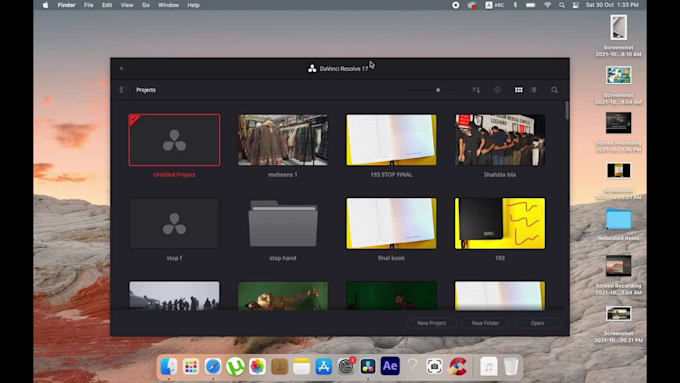Click the New Project button
The height and width of the screenshot is (383, 680).
point(432,323)
